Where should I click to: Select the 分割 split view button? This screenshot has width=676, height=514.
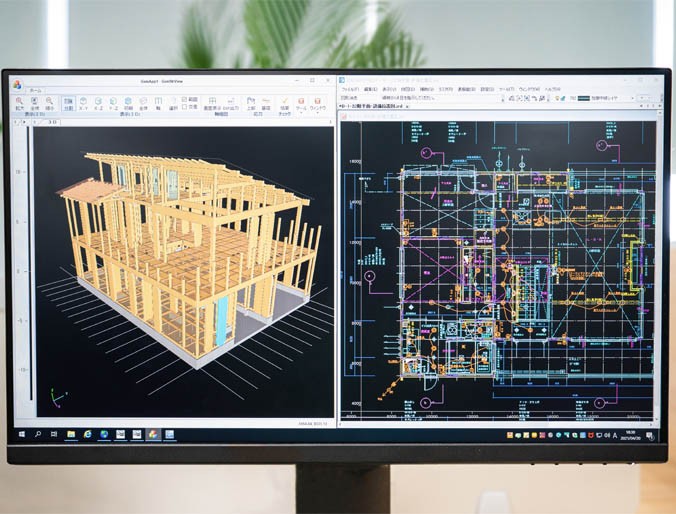tap(69, 103)
